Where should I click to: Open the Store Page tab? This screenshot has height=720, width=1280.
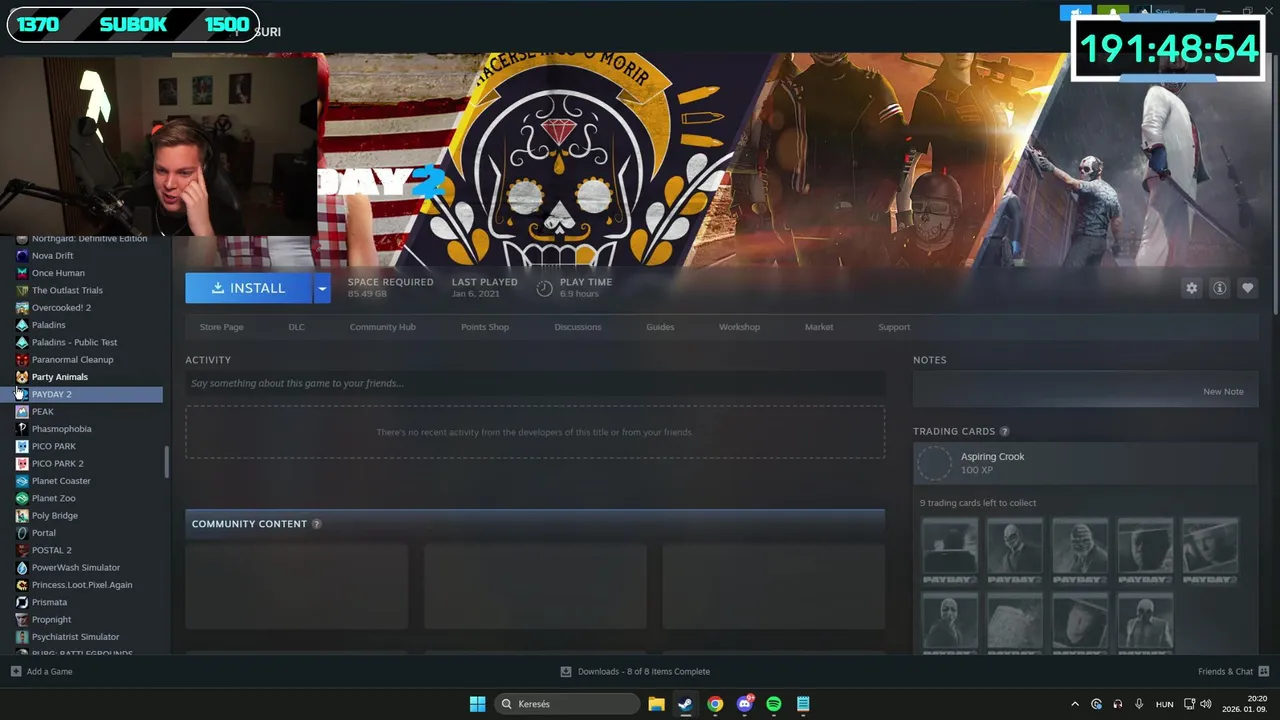[221, 327]
